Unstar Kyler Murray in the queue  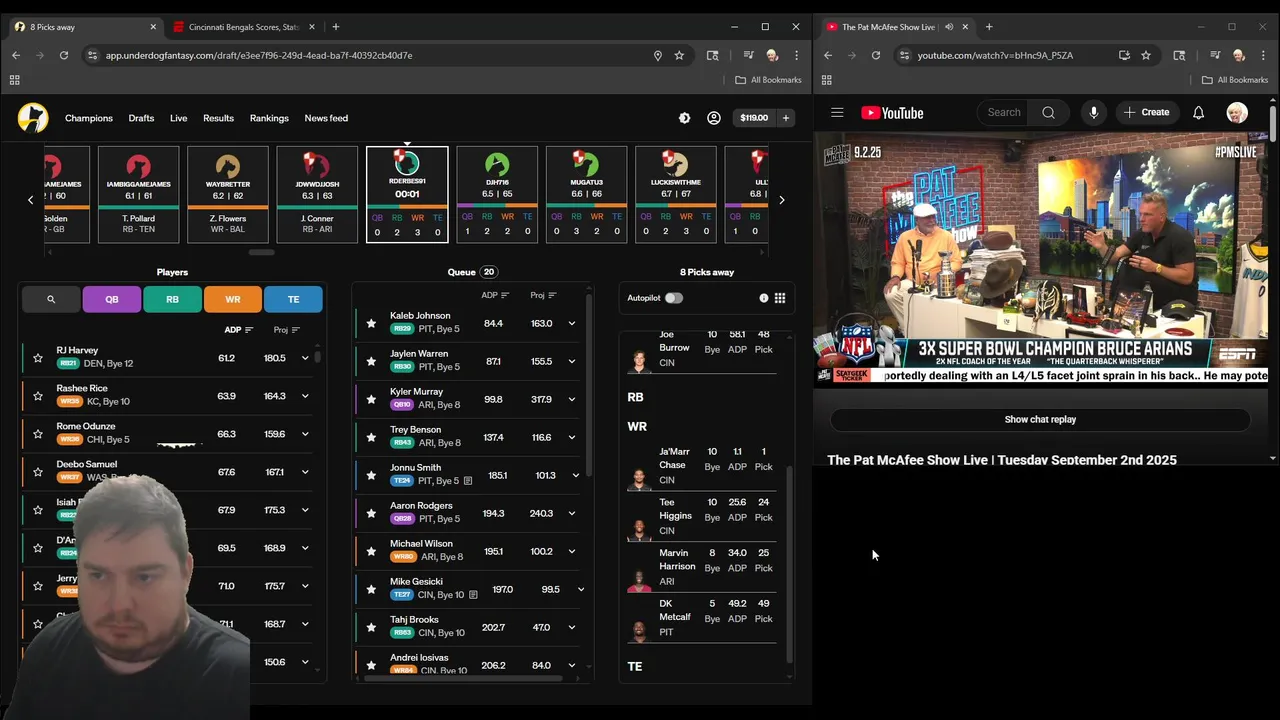point(371,399)
